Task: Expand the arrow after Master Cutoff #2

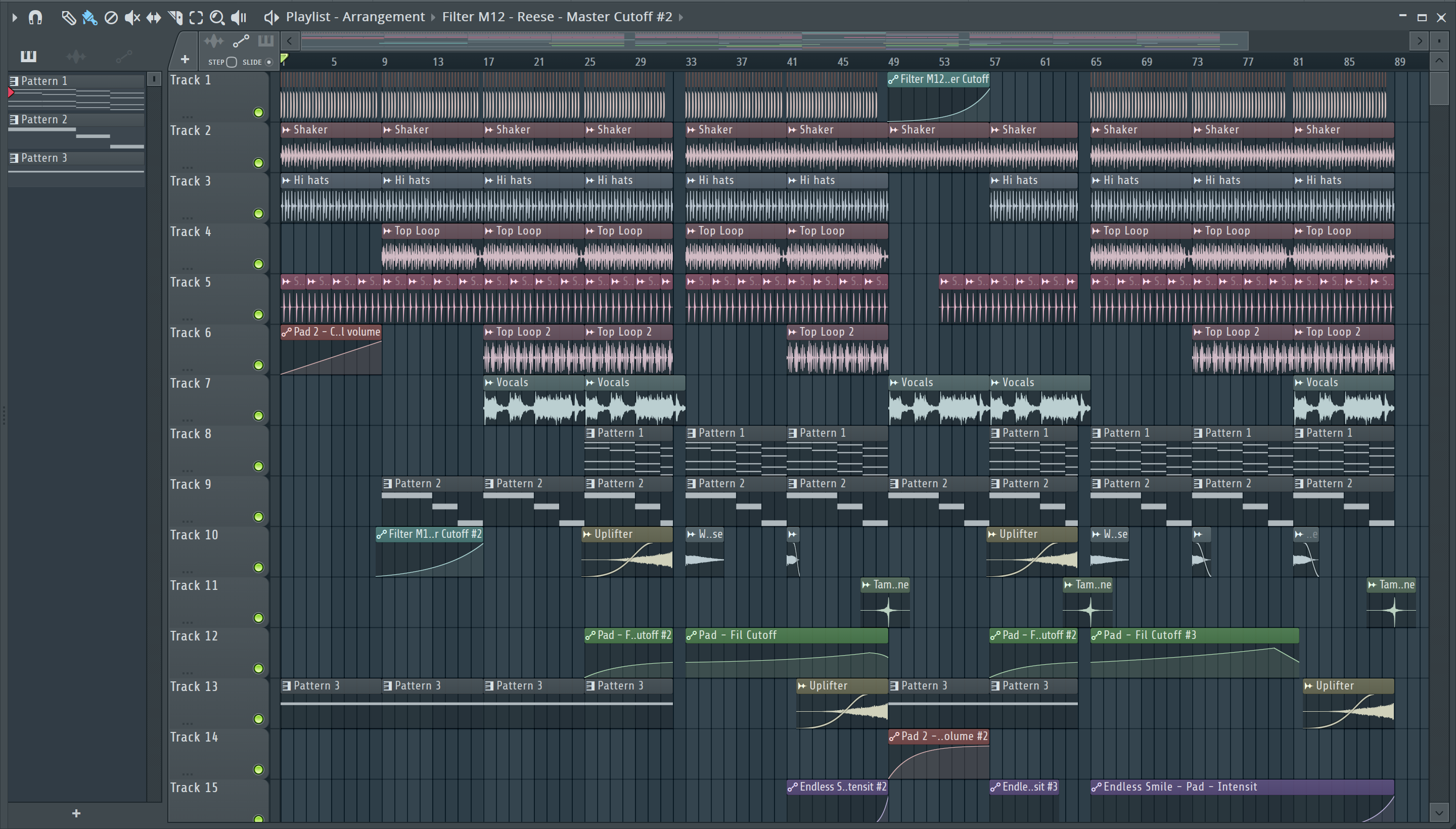Action: click(680, 18)
